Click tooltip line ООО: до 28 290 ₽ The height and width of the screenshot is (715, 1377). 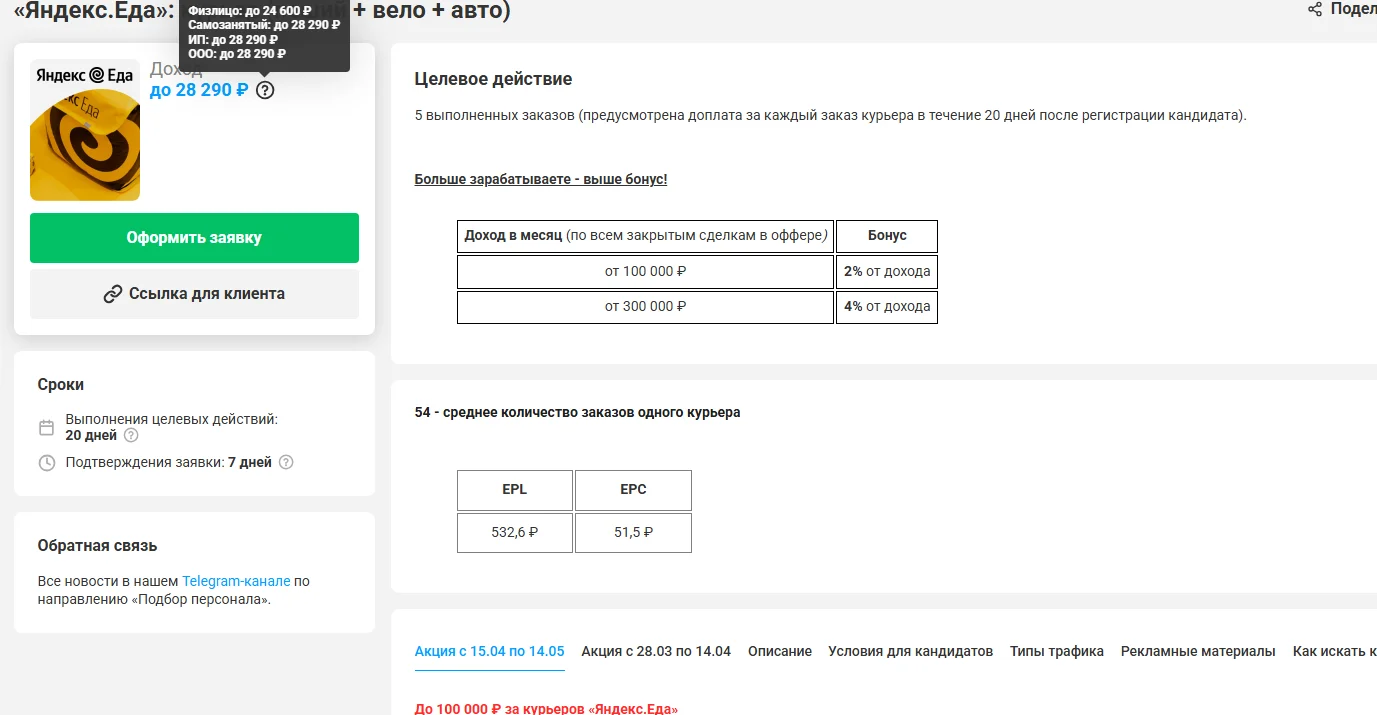[237, 54]
